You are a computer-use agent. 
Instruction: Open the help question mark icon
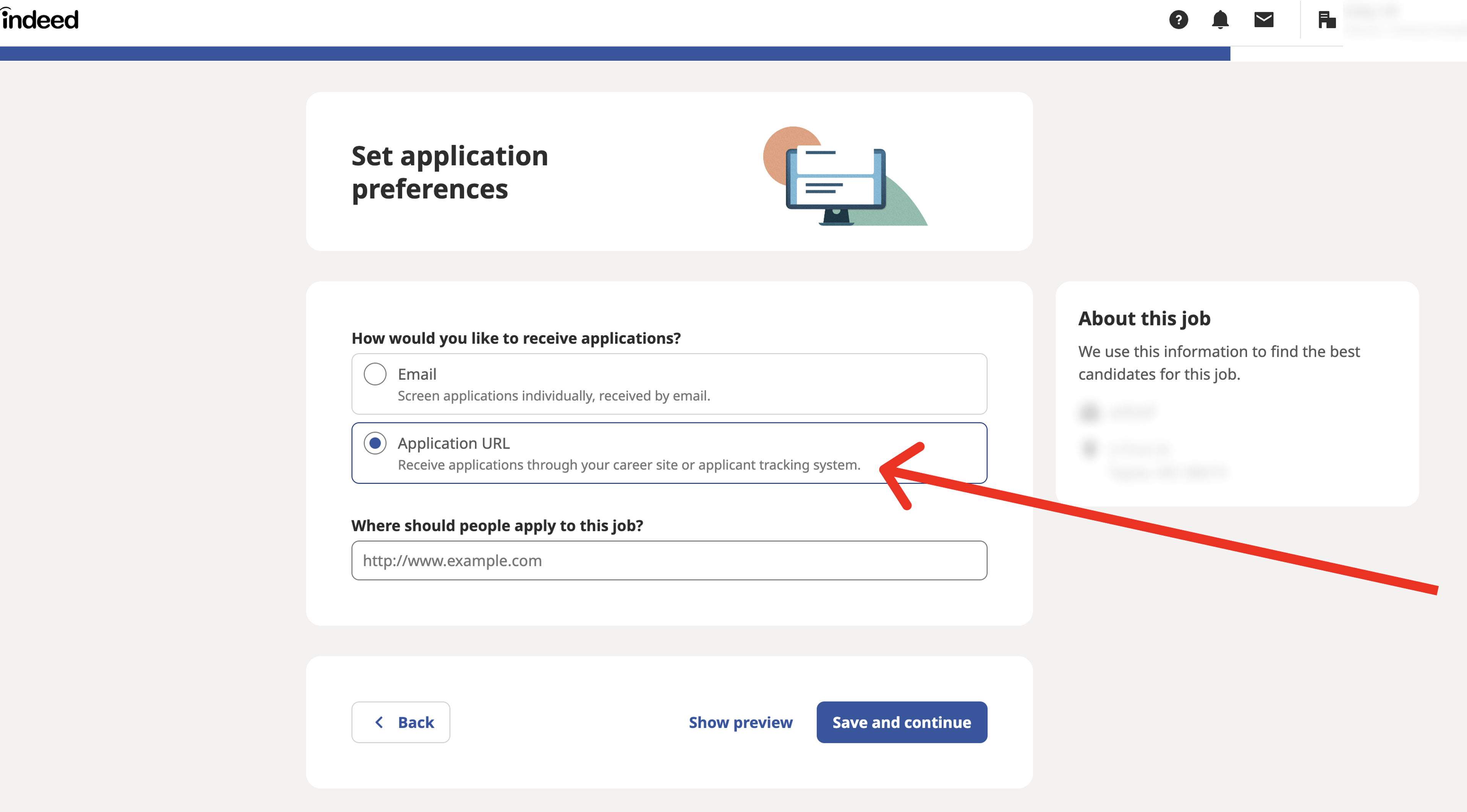click(x=1178, y=20)
